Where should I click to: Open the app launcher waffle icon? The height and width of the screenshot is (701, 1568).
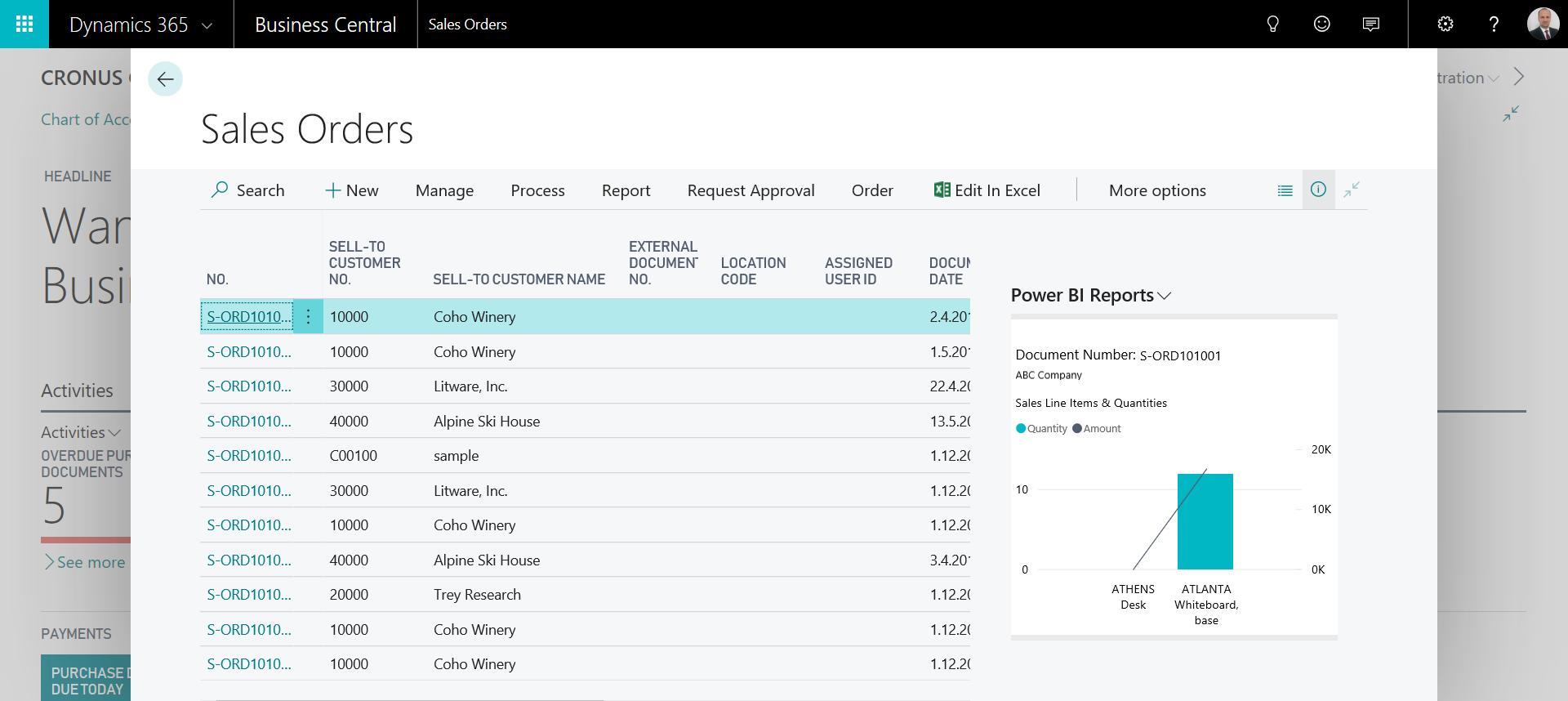24,25
